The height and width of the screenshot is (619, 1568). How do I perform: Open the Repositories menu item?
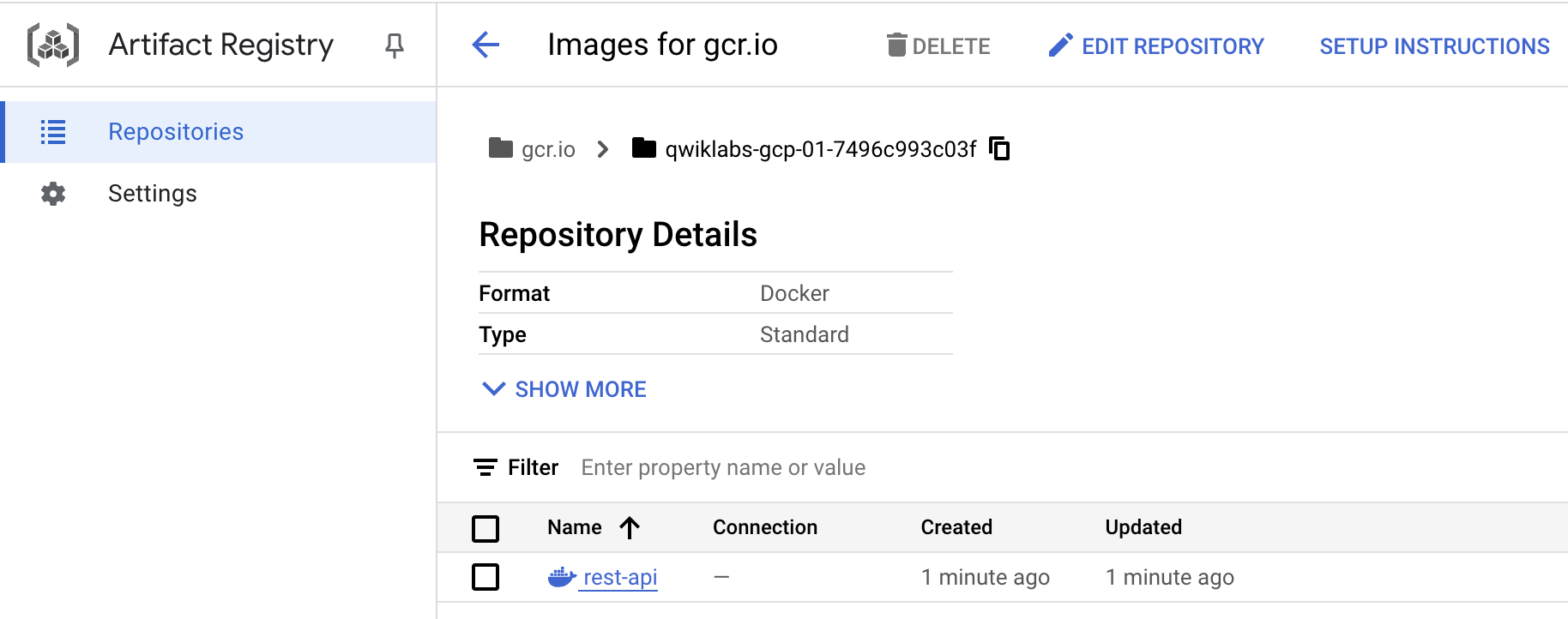point(218,132)
